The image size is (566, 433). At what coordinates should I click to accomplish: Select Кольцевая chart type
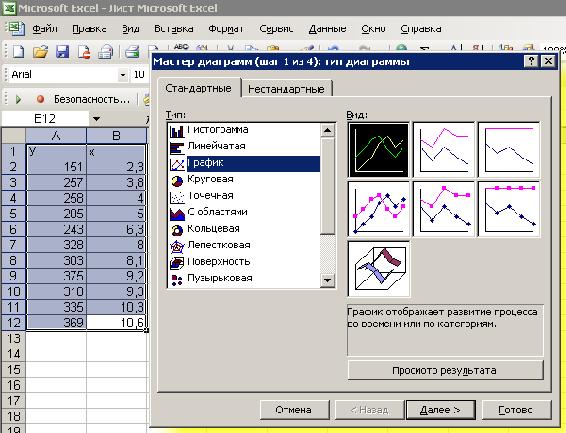[x=244, y=229]
